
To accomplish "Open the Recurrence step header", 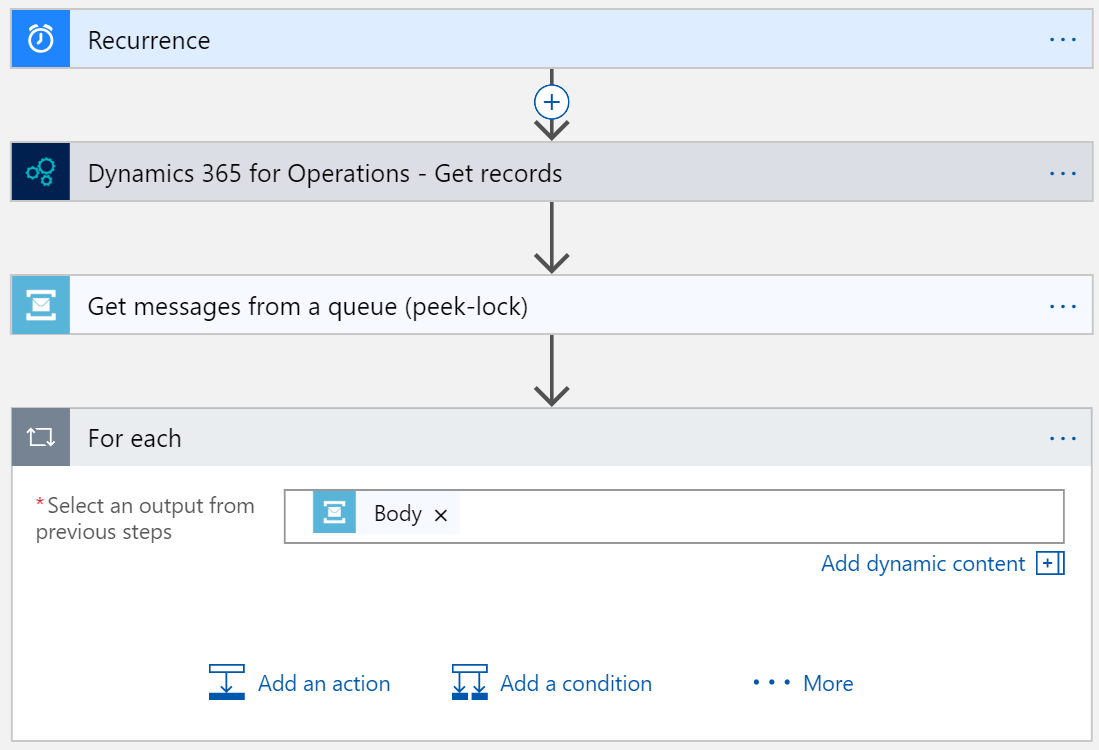I will [552, 39].
